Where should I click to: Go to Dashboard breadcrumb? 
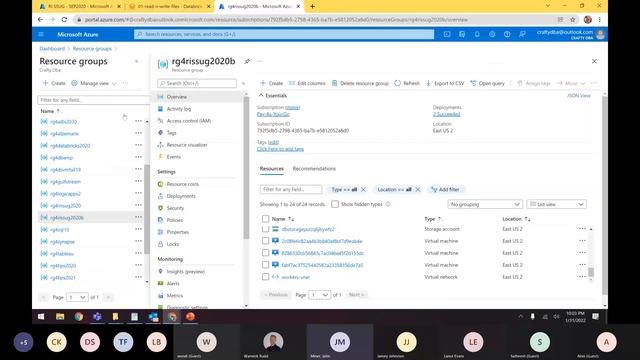point(52,49)
